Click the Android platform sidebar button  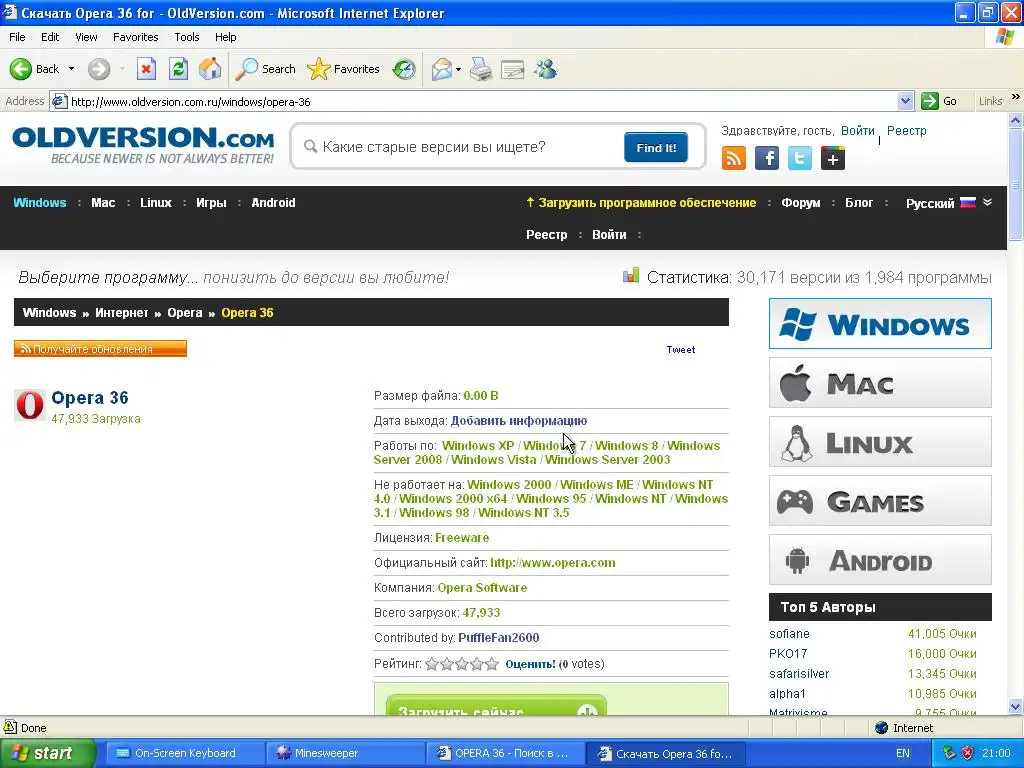coord(880,560)
